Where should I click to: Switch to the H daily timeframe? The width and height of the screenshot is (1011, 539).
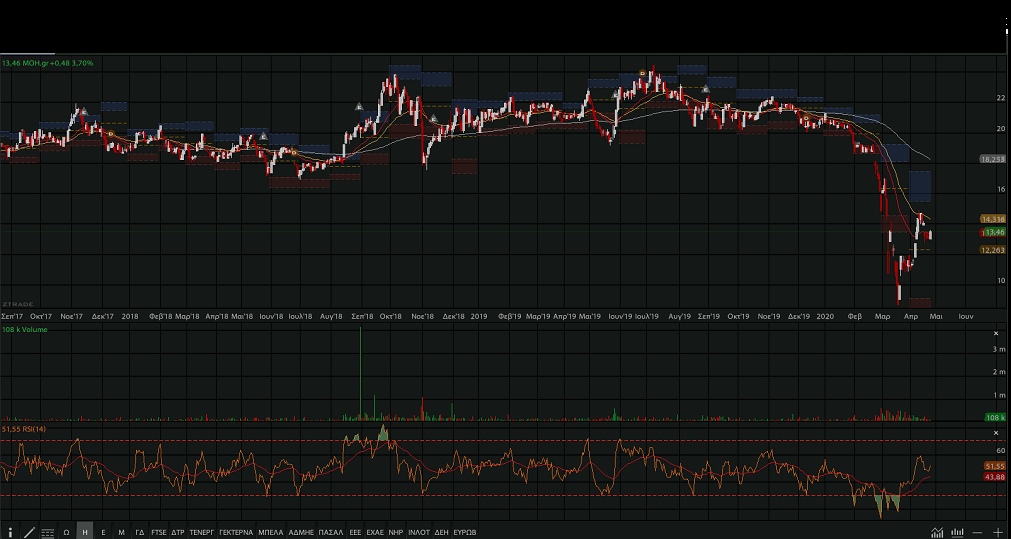coord(85,532)
